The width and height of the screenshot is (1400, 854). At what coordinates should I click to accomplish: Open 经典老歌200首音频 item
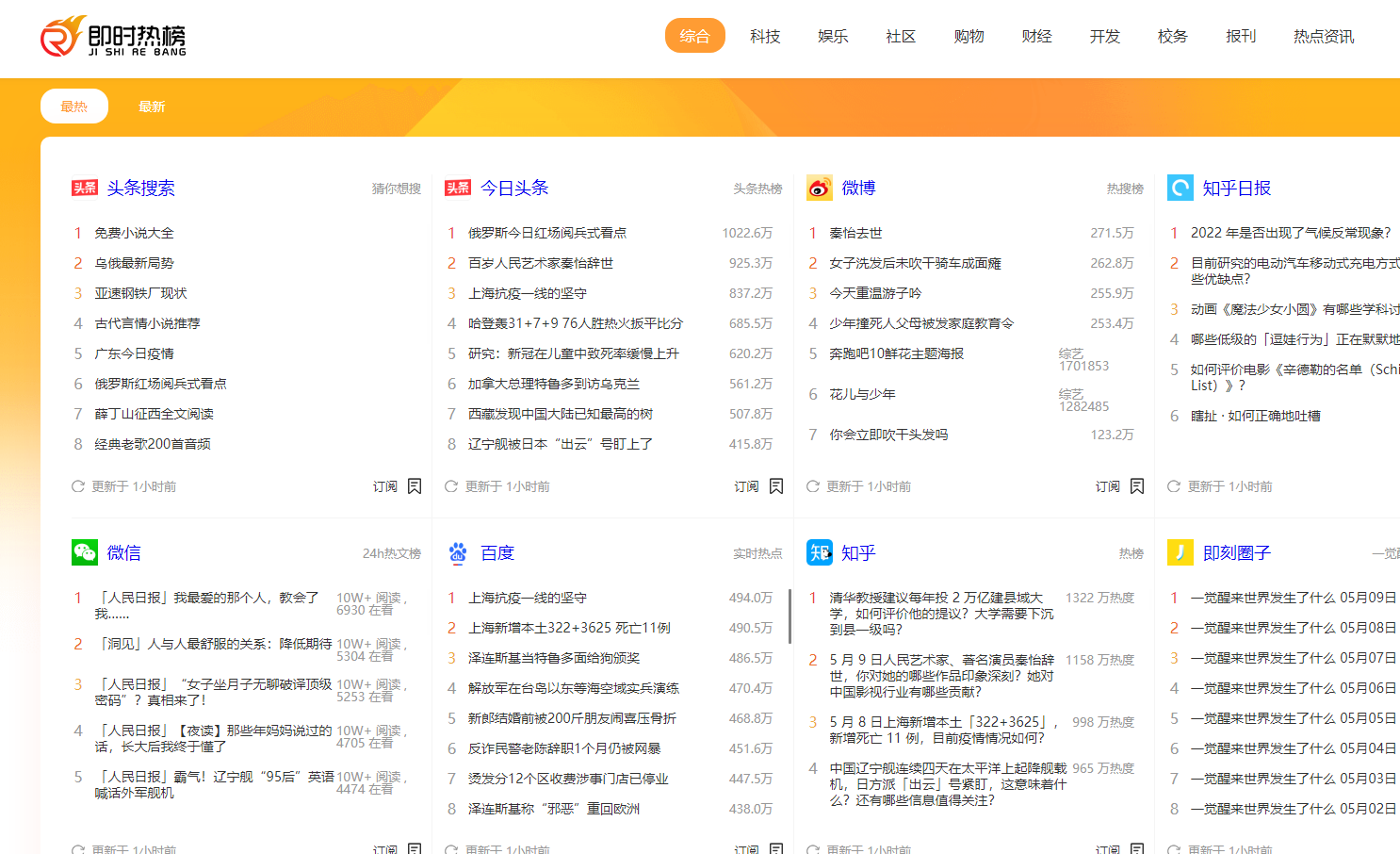[153, 444]
